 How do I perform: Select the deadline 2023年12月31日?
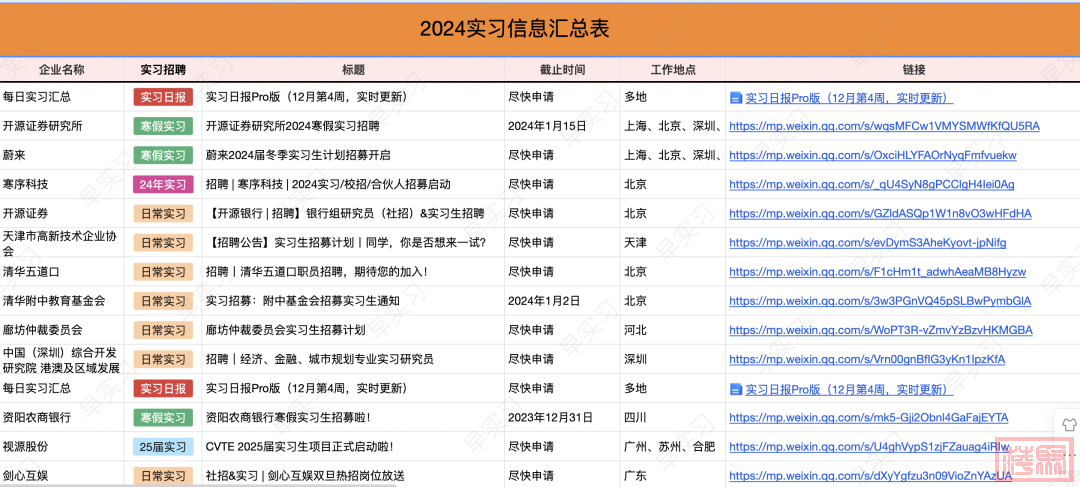point(550,417)
